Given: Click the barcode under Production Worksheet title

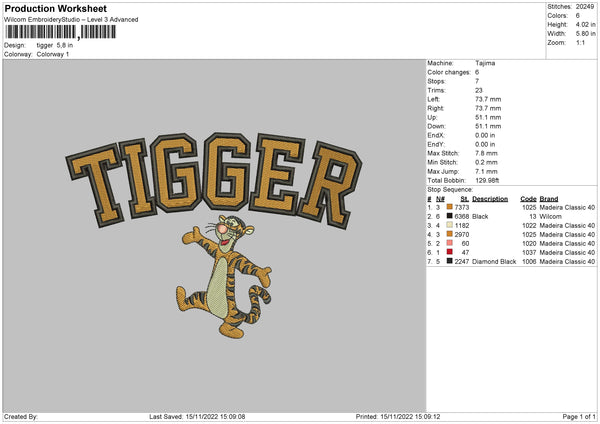Looking at the screenshot, I should (60, 32).
